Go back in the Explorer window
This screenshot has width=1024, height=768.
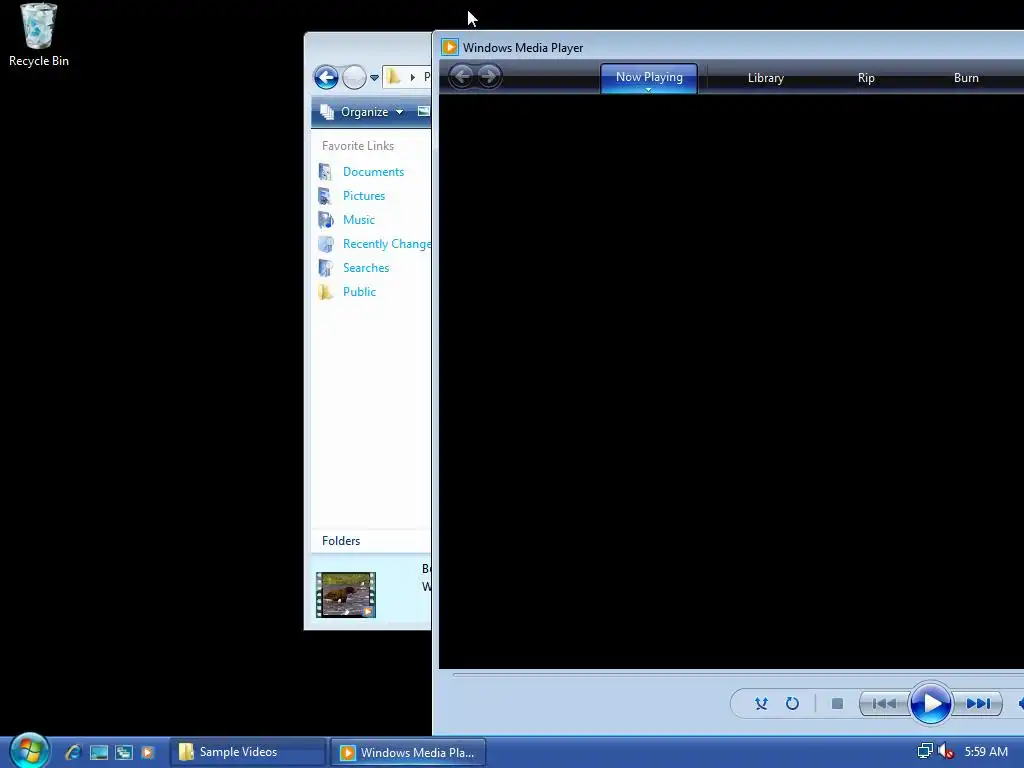point(326,78)
